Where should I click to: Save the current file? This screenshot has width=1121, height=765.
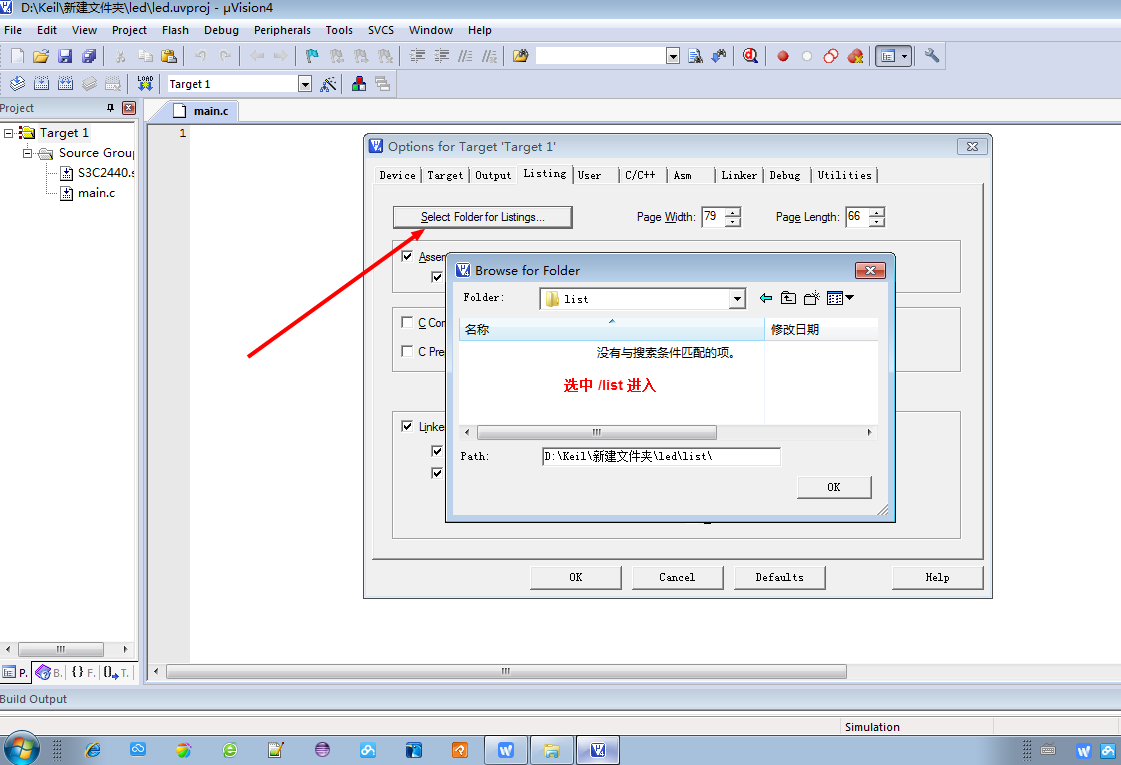click(x=65, y=56)
